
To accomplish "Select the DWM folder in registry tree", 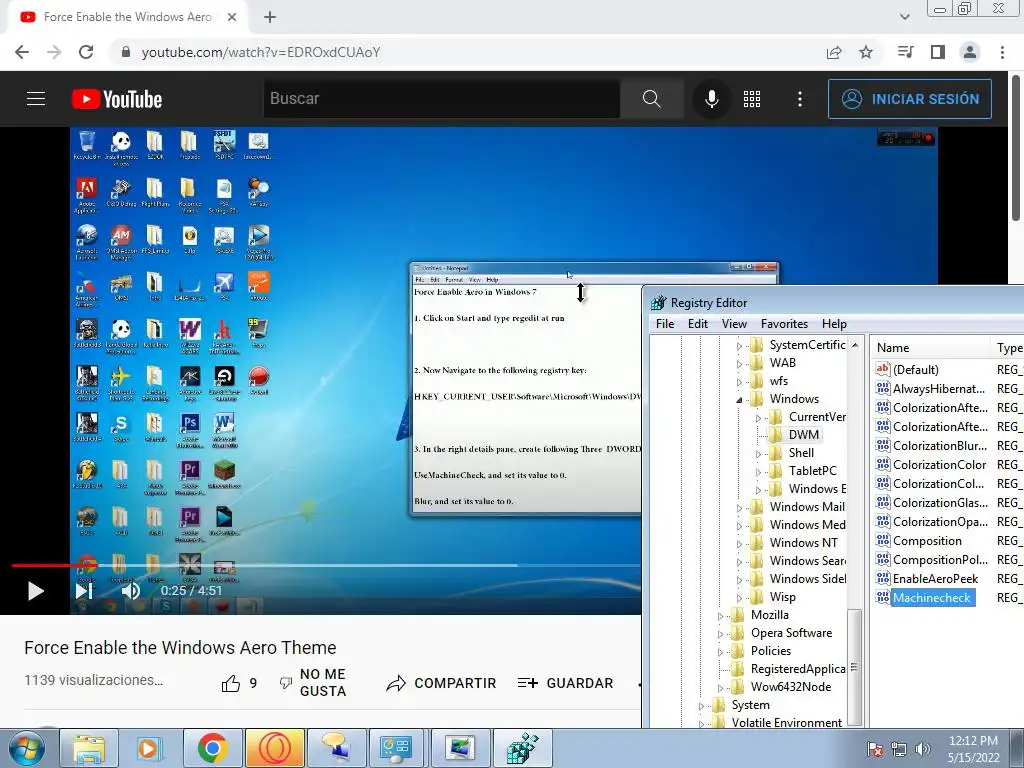I will [803, 435].
